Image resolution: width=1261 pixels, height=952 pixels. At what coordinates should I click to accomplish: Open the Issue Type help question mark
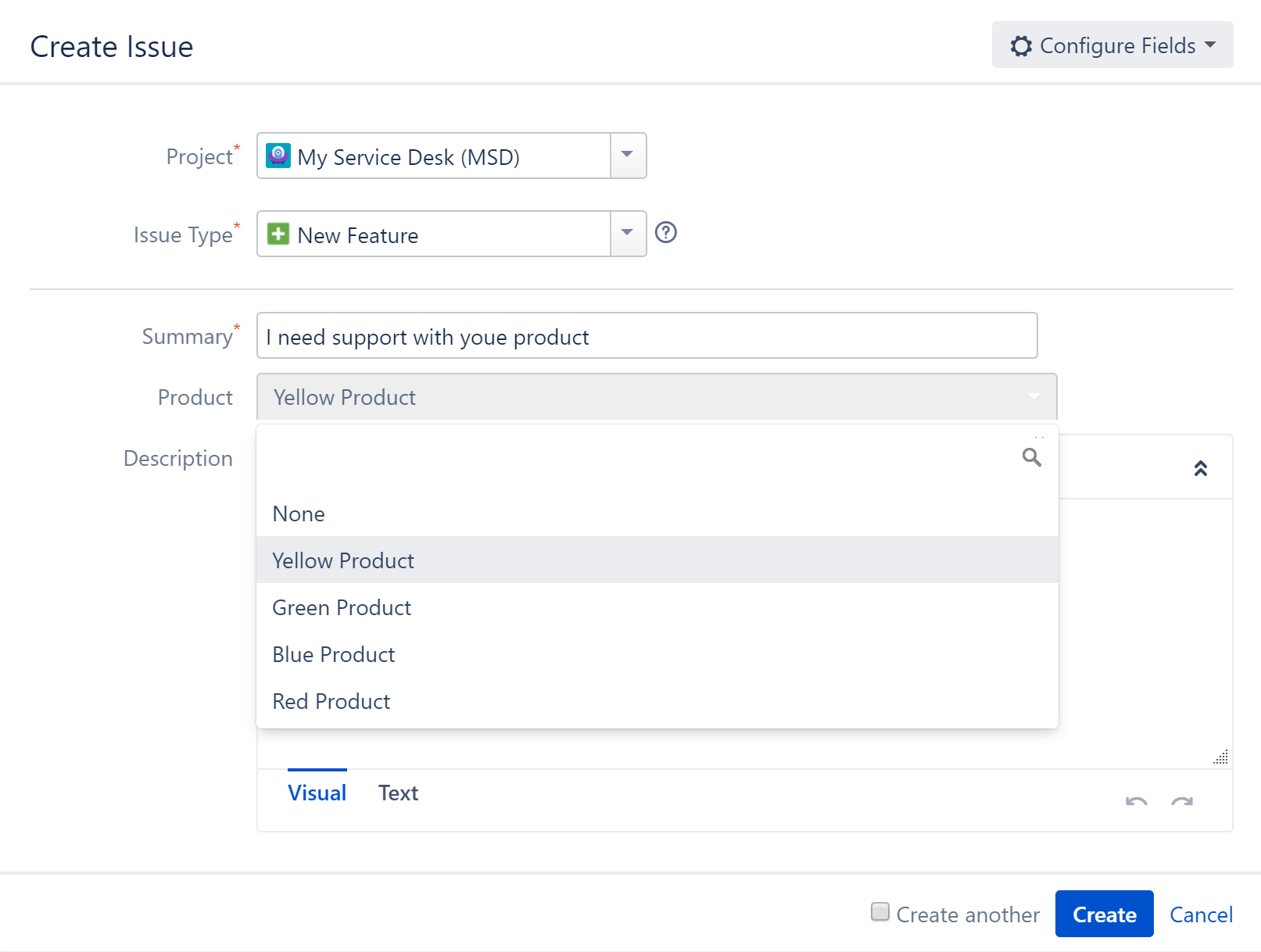point(665,232)
